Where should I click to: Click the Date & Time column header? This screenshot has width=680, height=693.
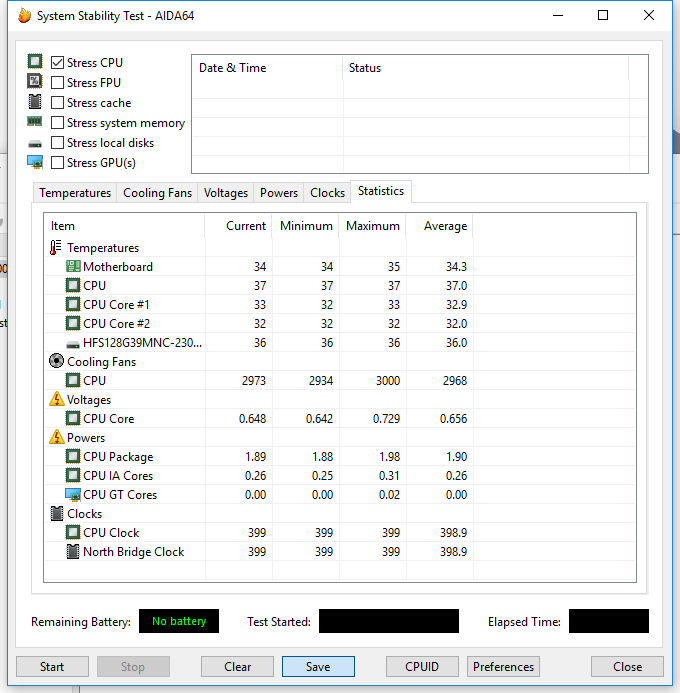point(268,68)
